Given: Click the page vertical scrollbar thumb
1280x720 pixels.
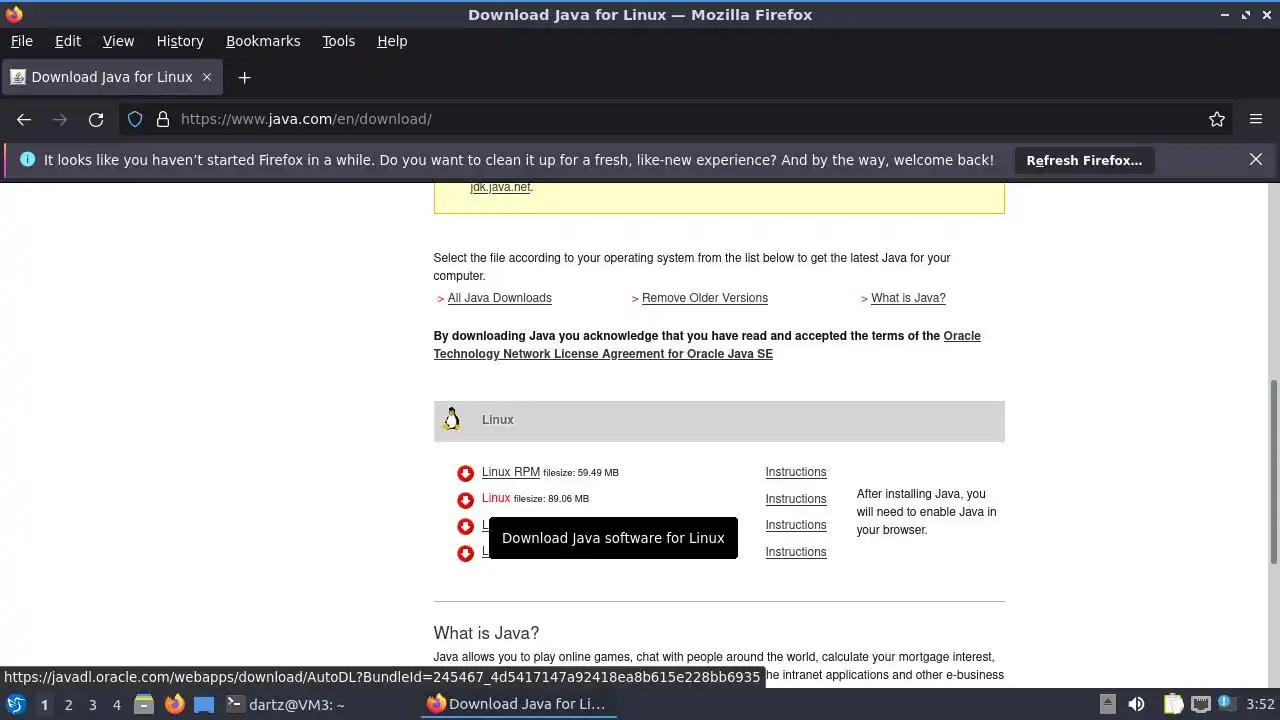Looking at the screenshot, I should pos(1273,471).
